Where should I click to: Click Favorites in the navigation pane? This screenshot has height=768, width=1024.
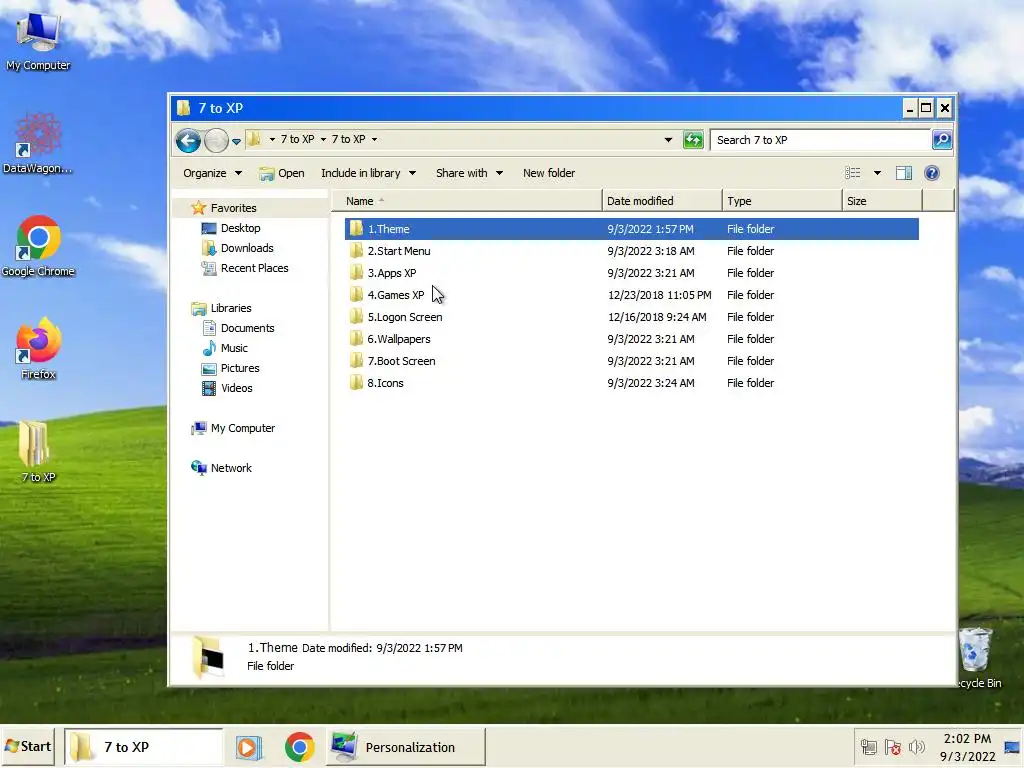pos(233,208)
